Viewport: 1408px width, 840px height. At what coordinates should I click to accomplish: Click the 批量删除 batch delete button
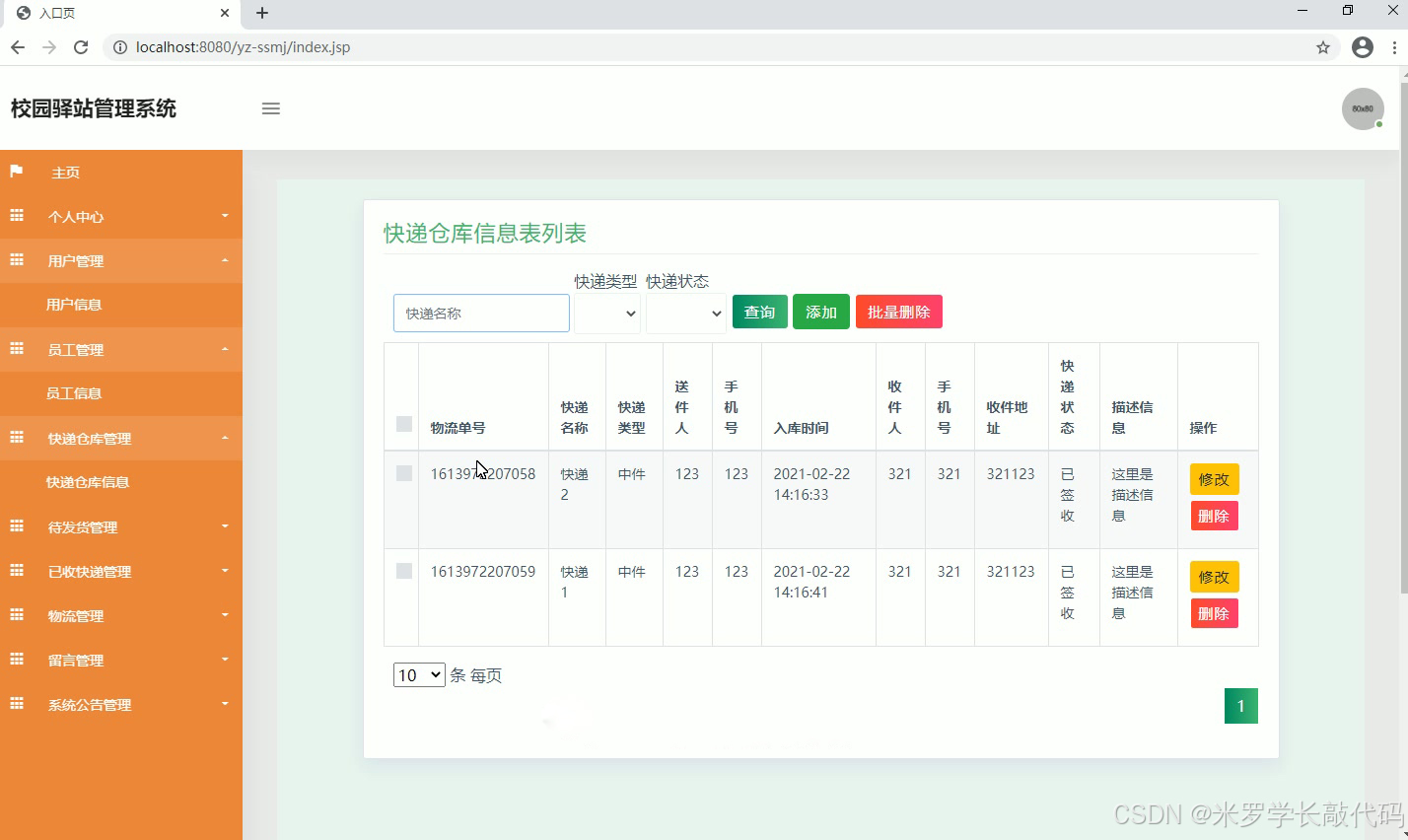[898, 311]
